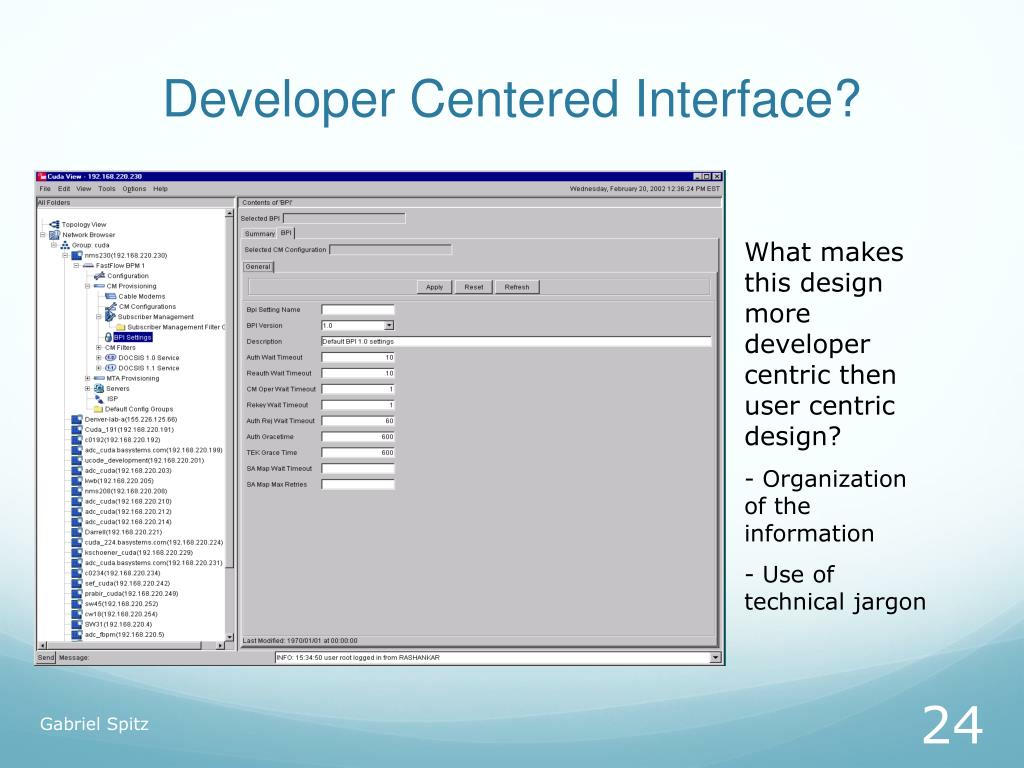Image resolution: width=1024 pixels, height=768 pixels.
Task: Expand the DOCSIS 1.0 Service node
Action: coord(99,358)
